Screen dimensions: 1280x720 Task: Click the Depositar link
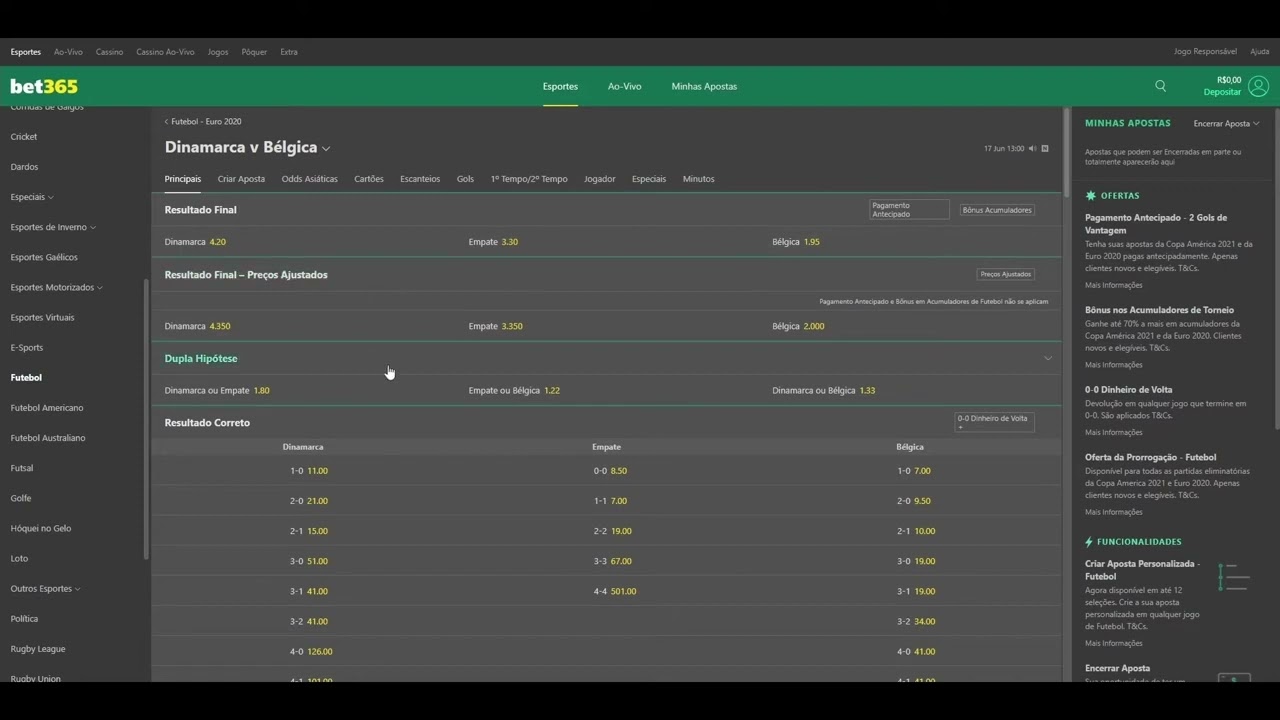coord(1222,92)
